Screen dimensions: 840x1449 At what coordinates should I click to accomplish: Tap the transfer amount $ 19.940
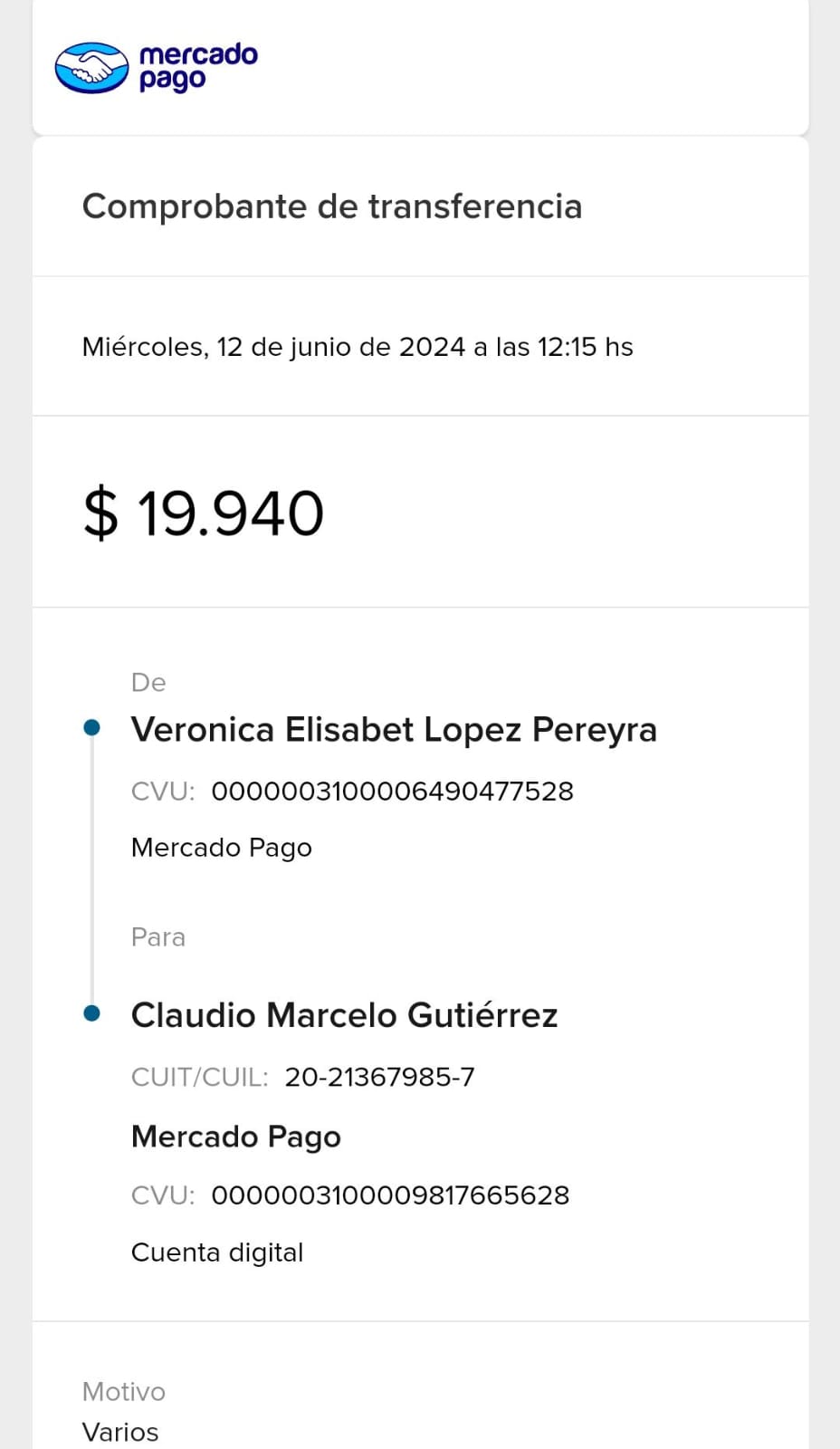(x=203, y=513)
